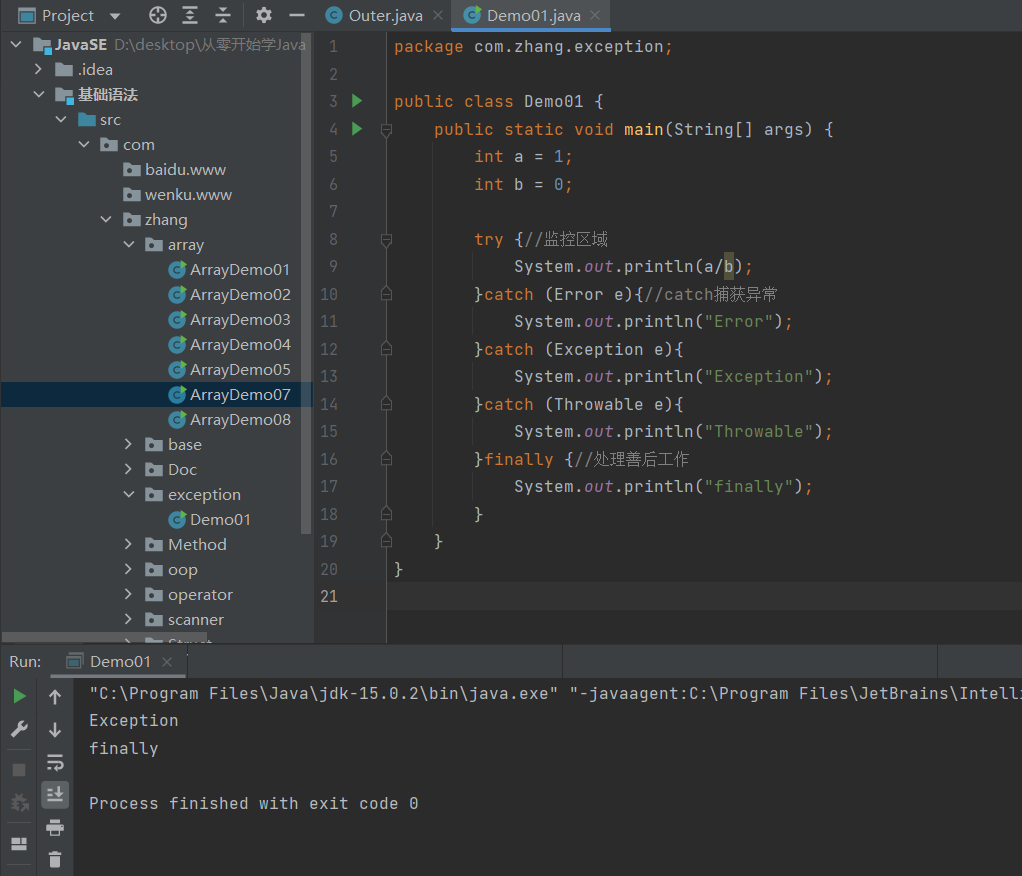Rerun Demo01 with the green play button
The image size is (1022, 876).
point(19,696)
